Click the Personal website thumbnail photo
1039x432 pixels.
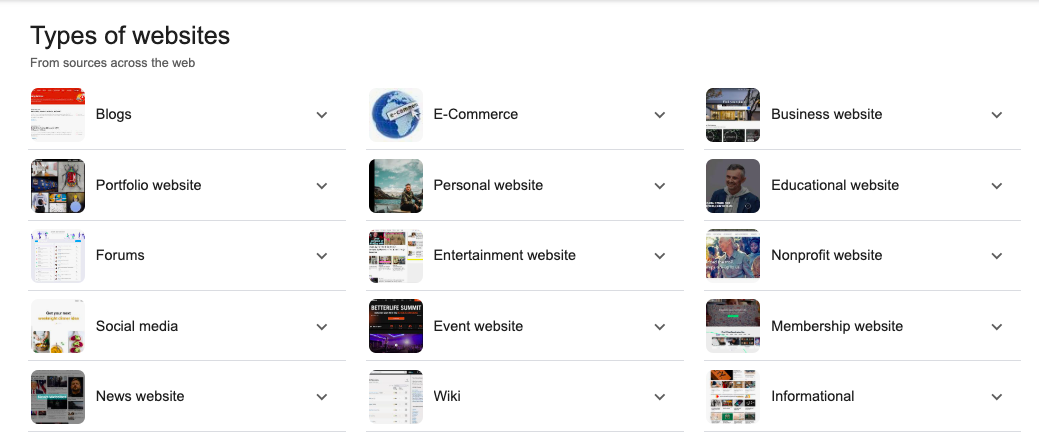(x=396, y=186)
